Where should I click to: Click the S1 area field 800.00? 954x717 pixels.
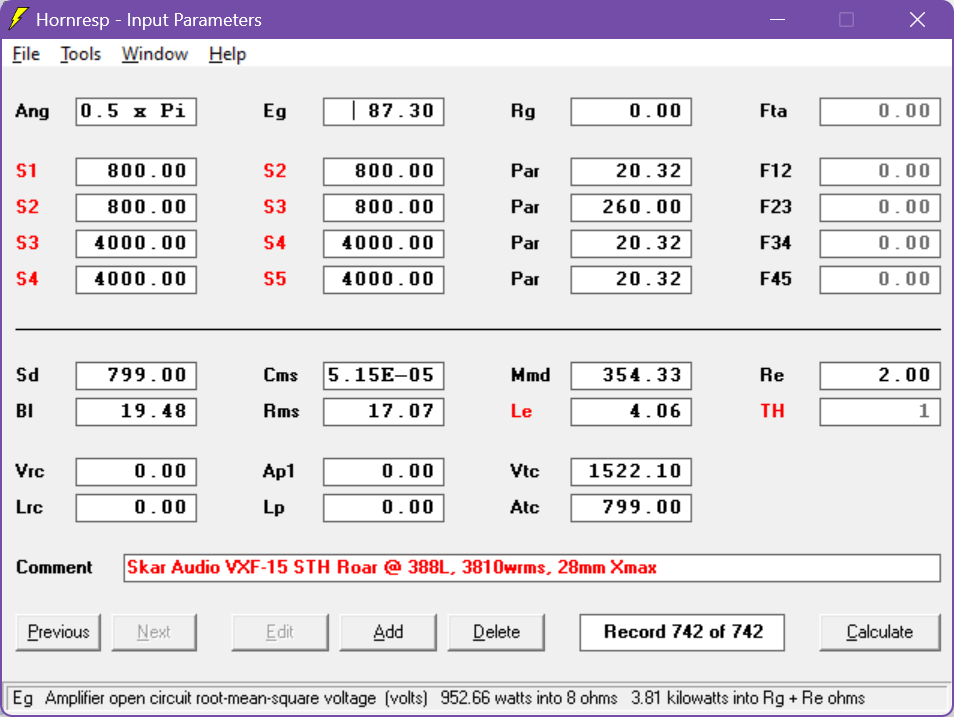tap(136, 171)
